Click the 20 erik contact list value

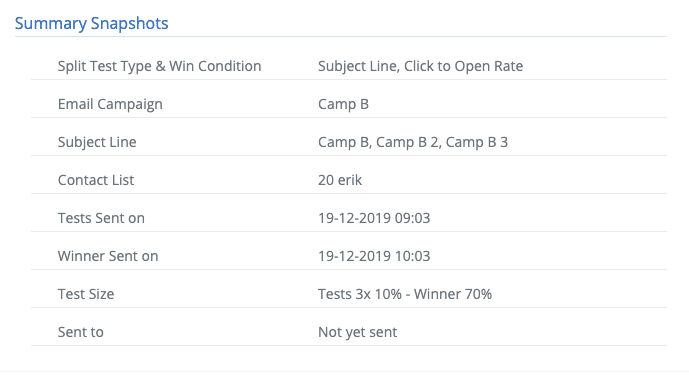[x=340, y=180]
